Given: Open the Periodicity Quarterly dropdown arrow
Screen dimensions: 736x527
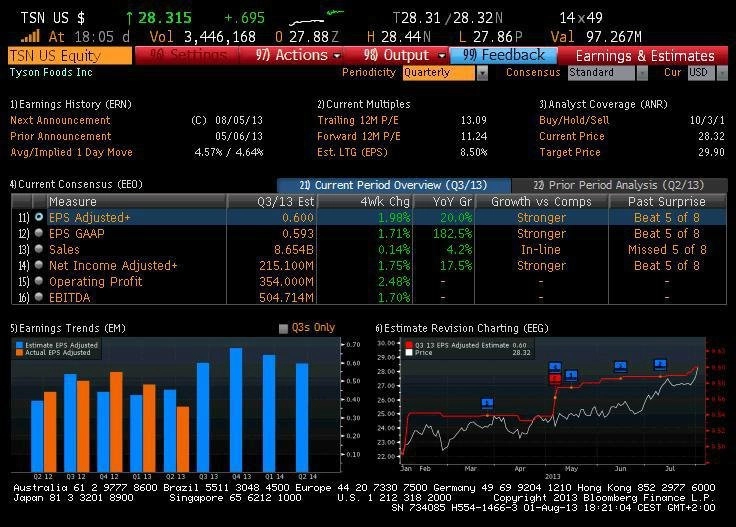Looking at the screenshot, I should (482, 73).
